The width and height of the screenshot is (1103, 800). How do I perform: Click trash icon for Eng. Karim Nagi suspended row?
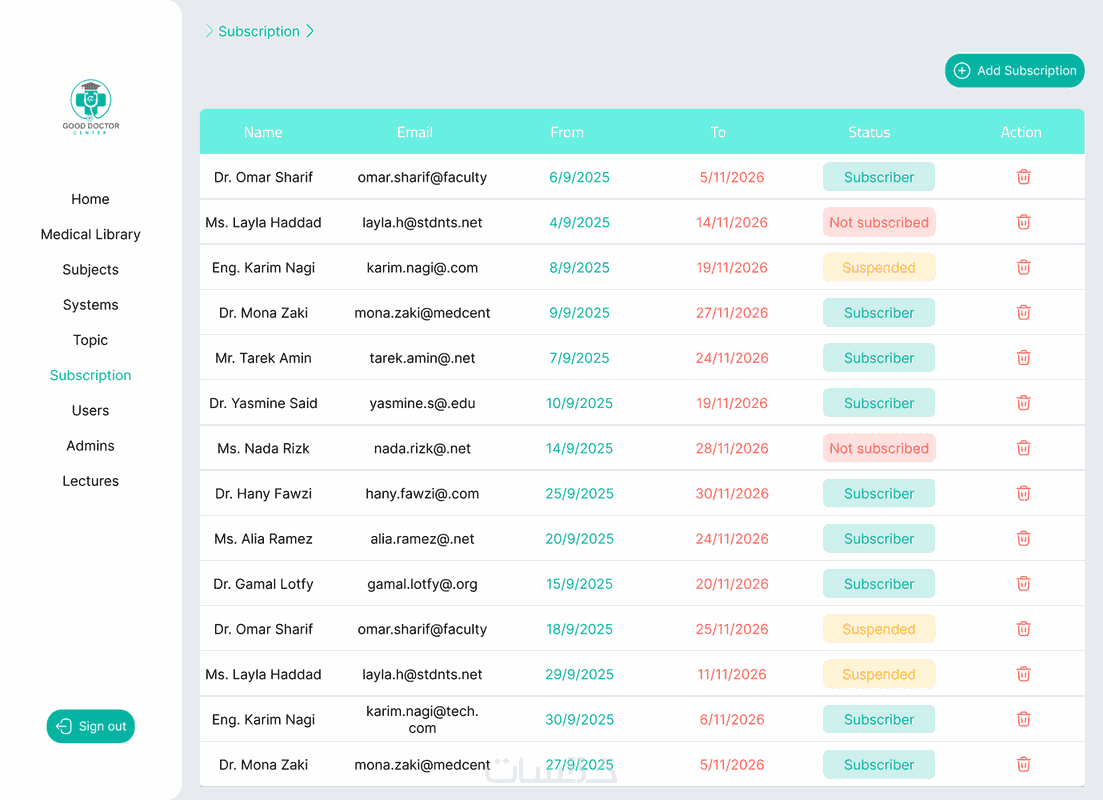click(1023, 267)
